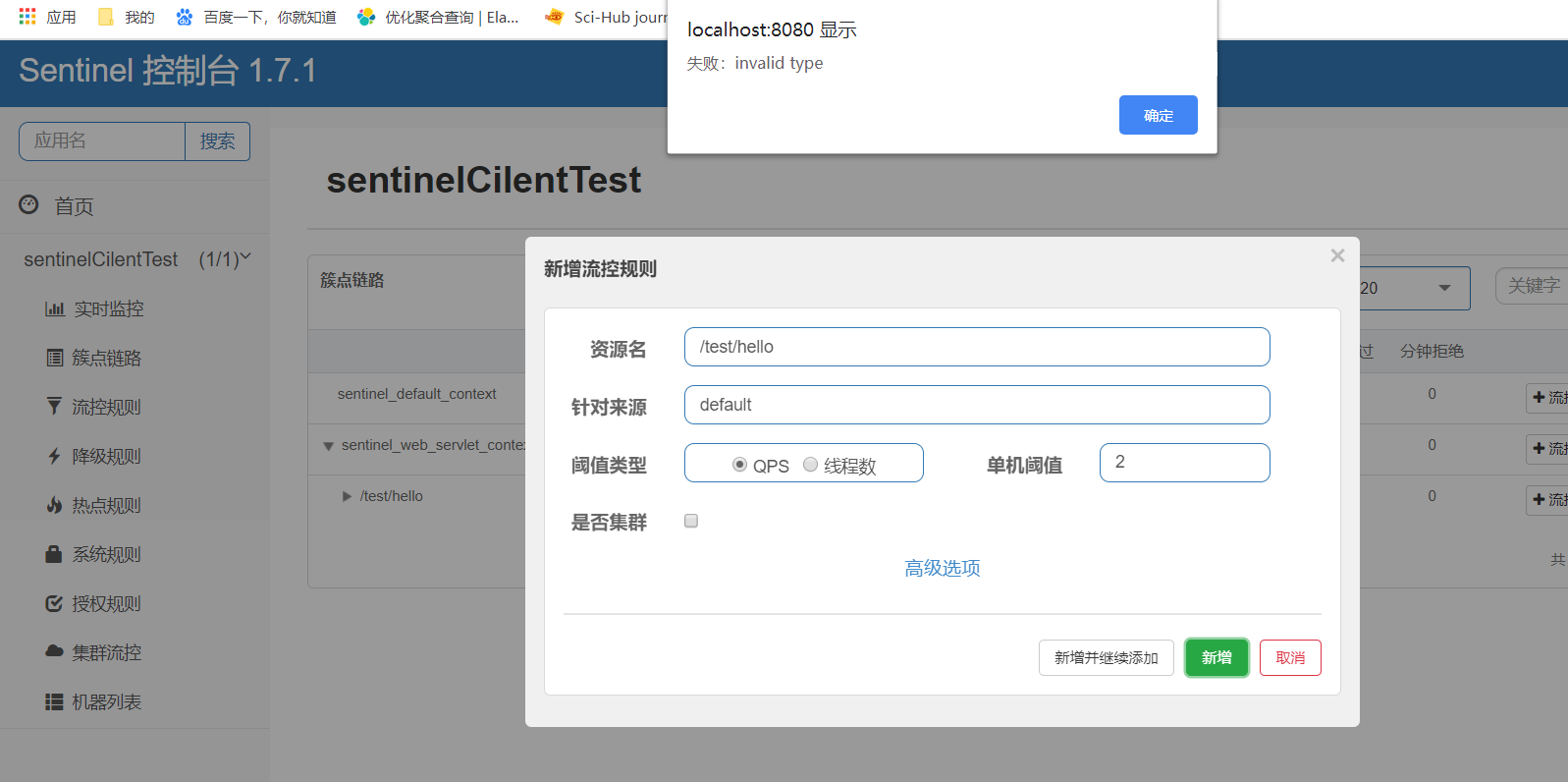Click the apps grid icon in the bookmarks bar
Viewport: 1568px width, 782px height.
pyautogui.click(x=27, y=17)
